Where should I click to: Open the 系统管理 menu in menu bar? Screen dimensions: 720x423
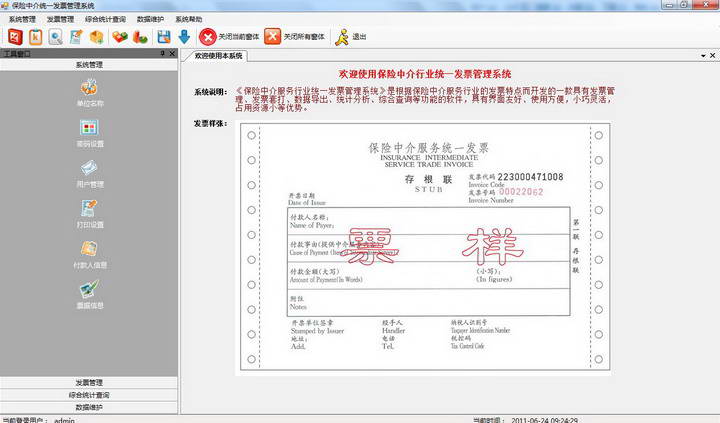click(22, 19)
